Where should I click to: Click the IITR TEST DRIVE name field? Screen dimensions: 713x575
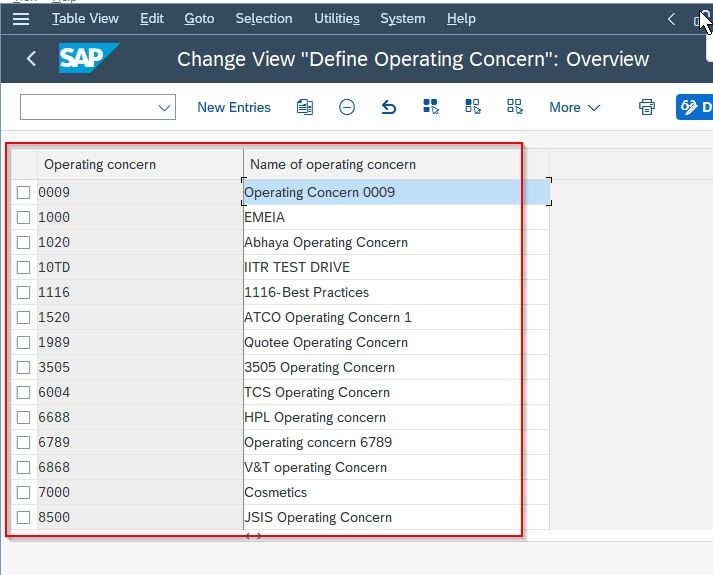(x=396, y=267)
